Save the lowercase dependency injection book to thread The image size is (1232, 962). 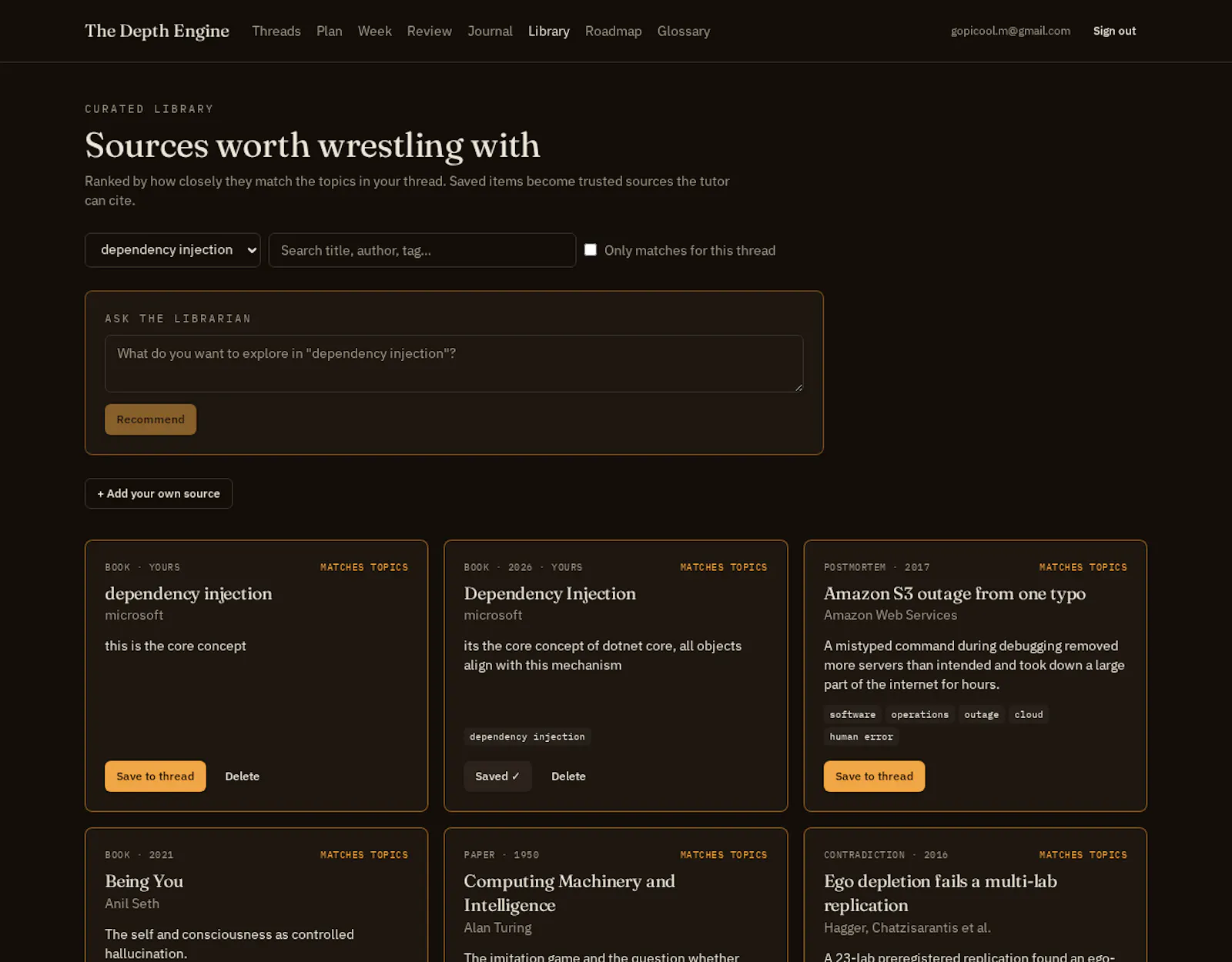(x=156, y=776)
